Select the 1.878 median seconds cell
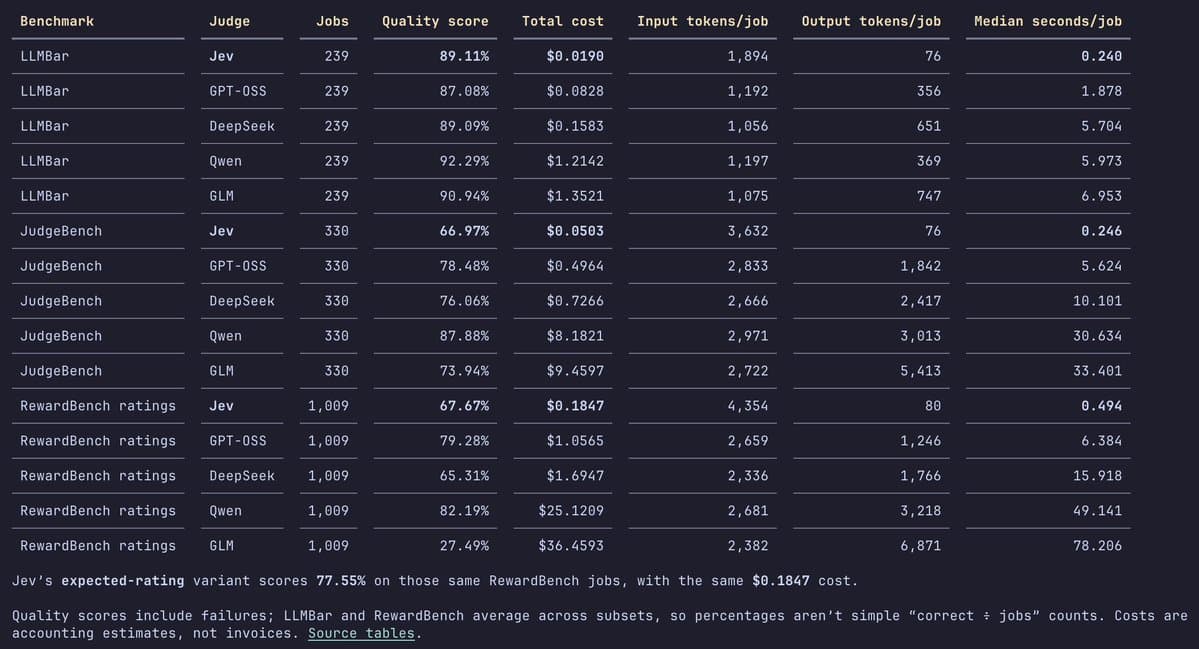 point(1102,91)
